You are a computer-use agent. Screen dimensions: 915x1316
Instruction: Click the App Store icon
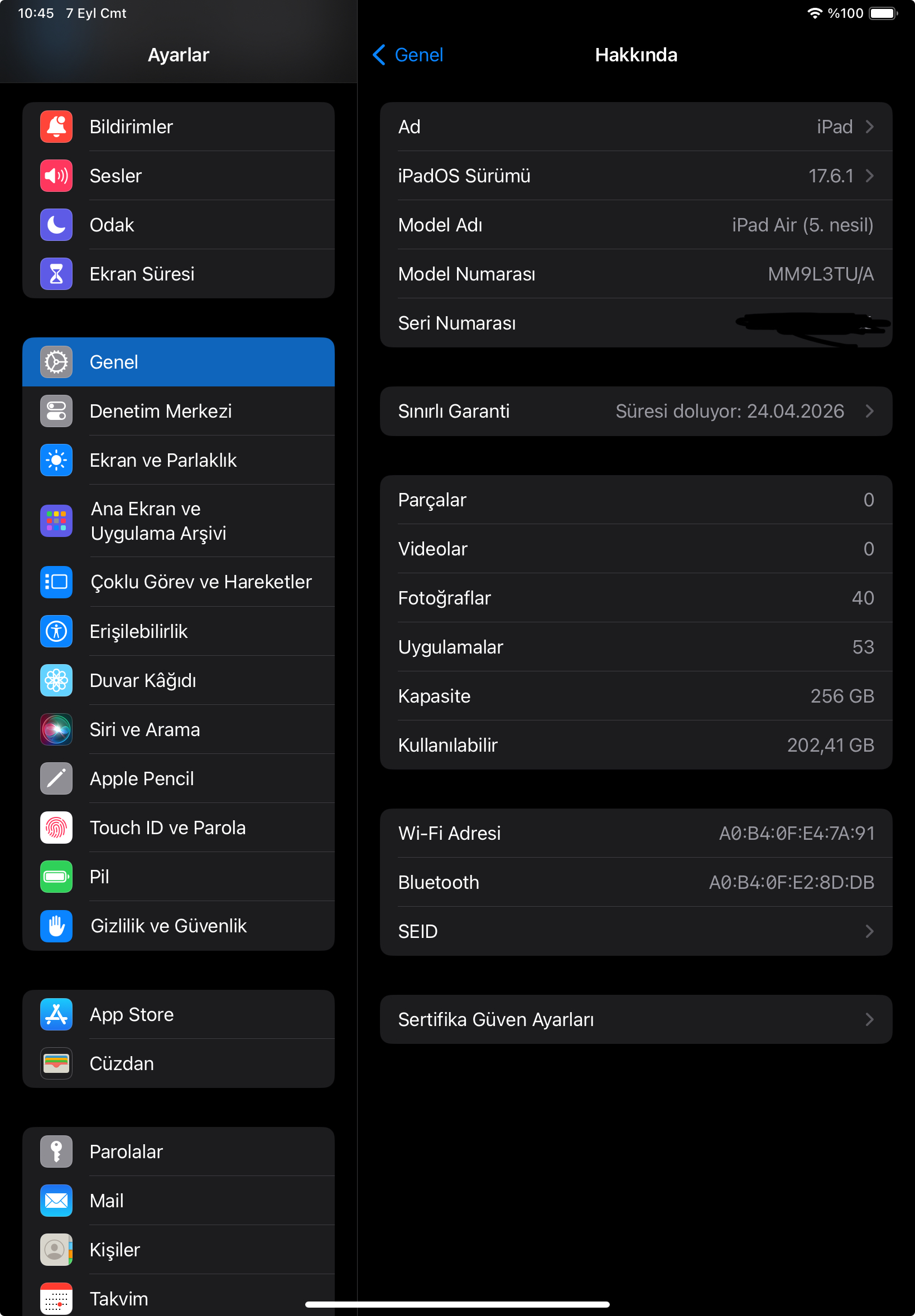coord(56,1014)
